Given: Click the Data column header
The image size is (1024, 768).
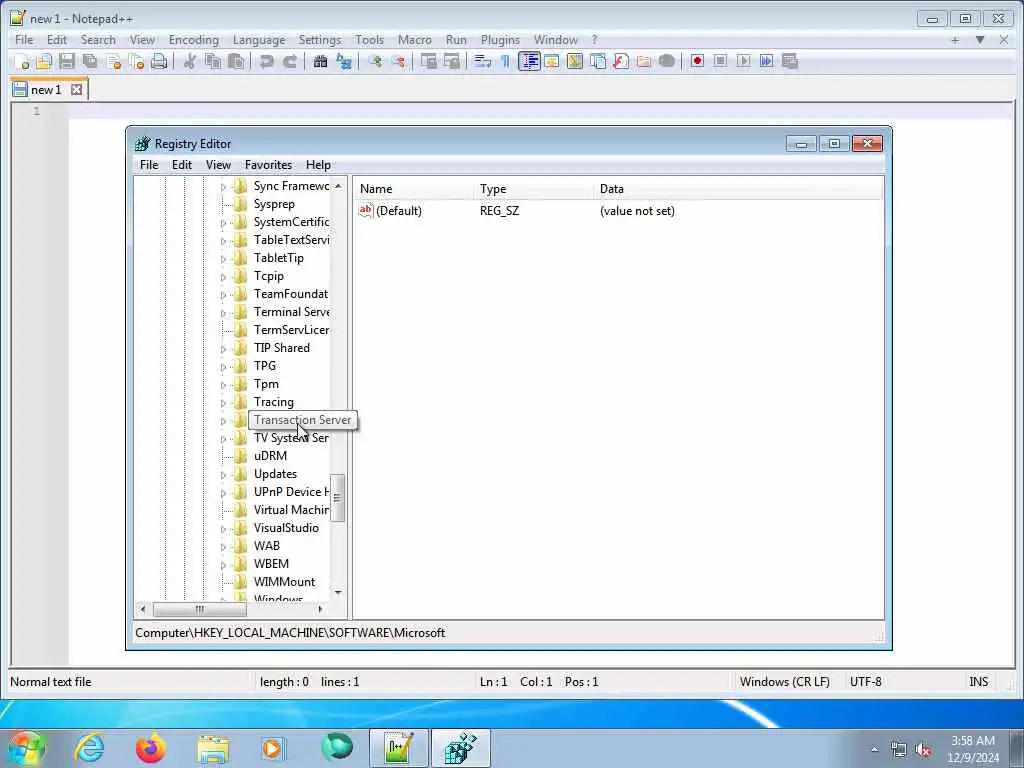Looking at the screenshot, I should [739, 189].
